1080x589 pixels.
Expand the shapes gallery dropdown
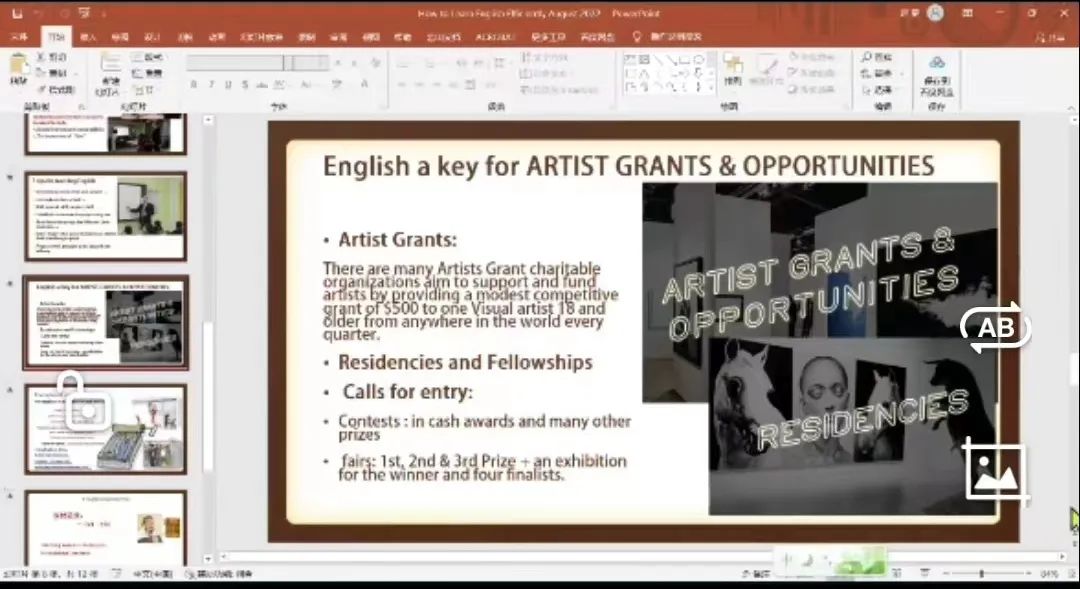pos(712,88)
